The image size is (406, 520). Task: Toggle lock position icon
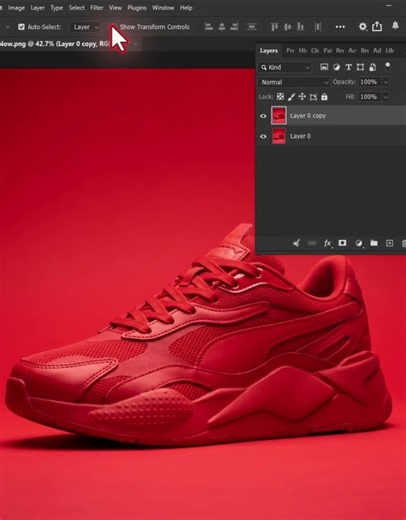[302, 97]
